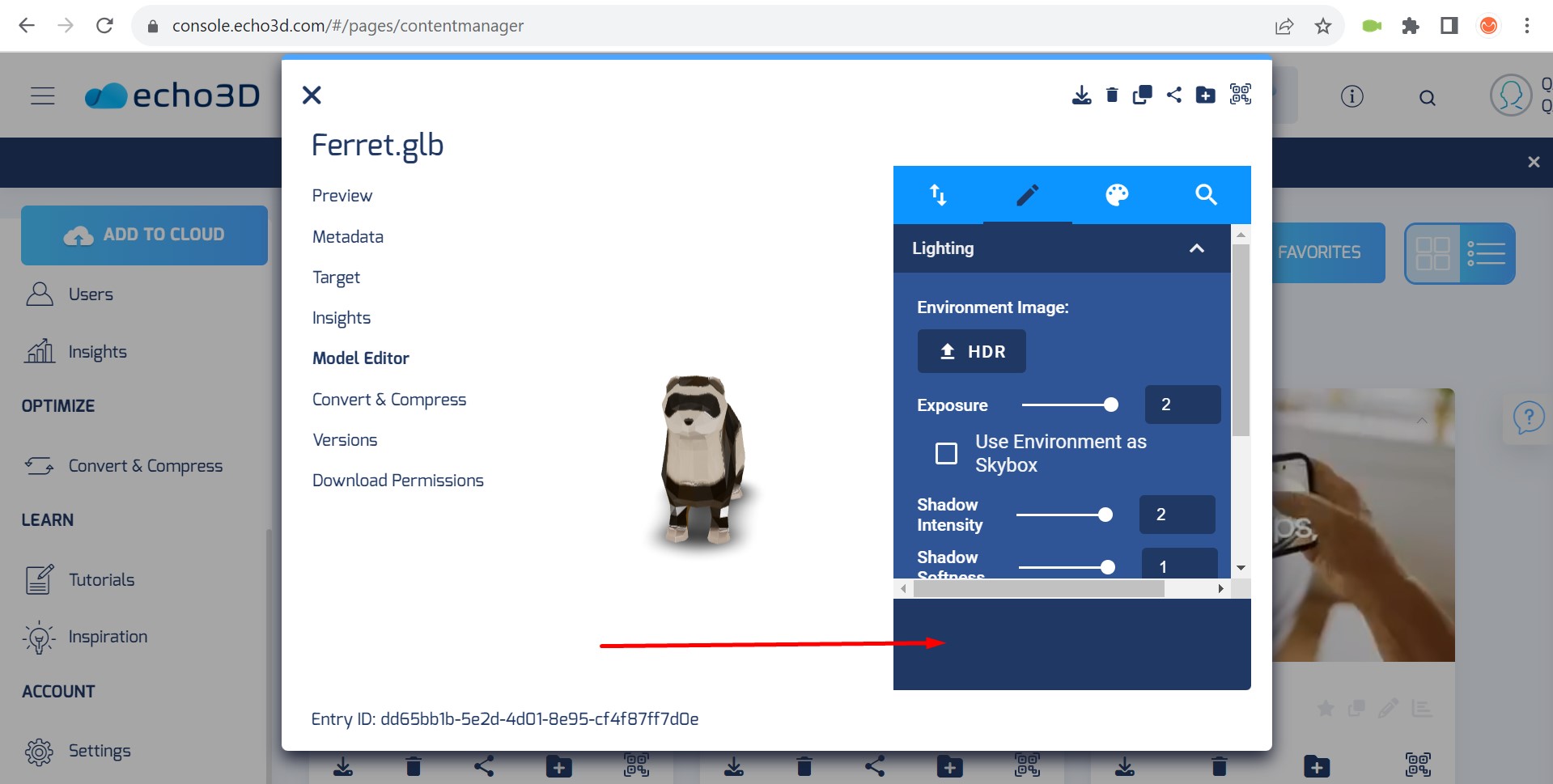Open the Preview section
1553x784 pixels.
pyautogui.click(x=342, y=196)
